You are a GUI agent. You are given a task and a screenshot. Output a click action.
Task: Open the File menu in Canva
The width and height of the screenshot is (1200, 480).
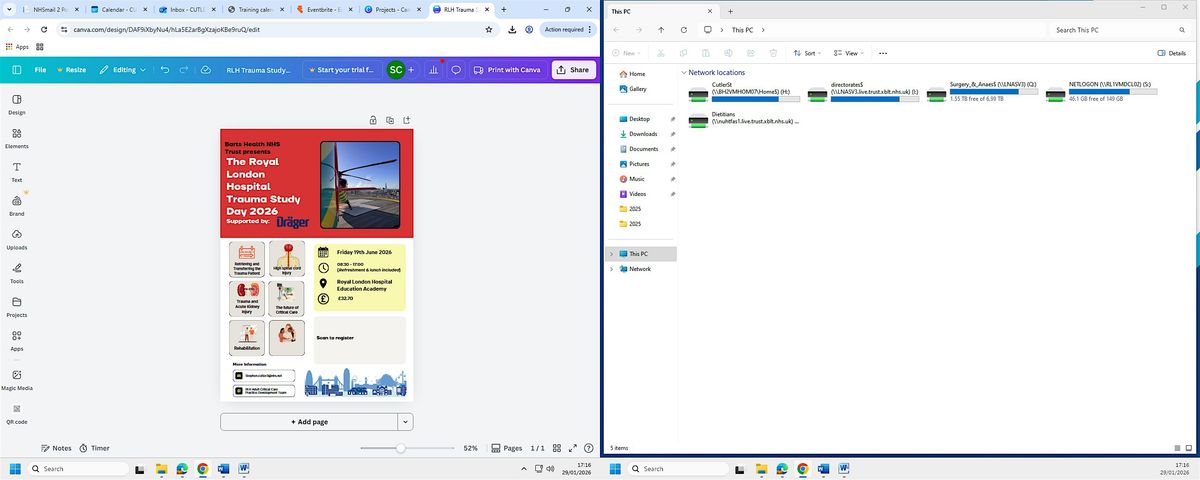(40, 70)
